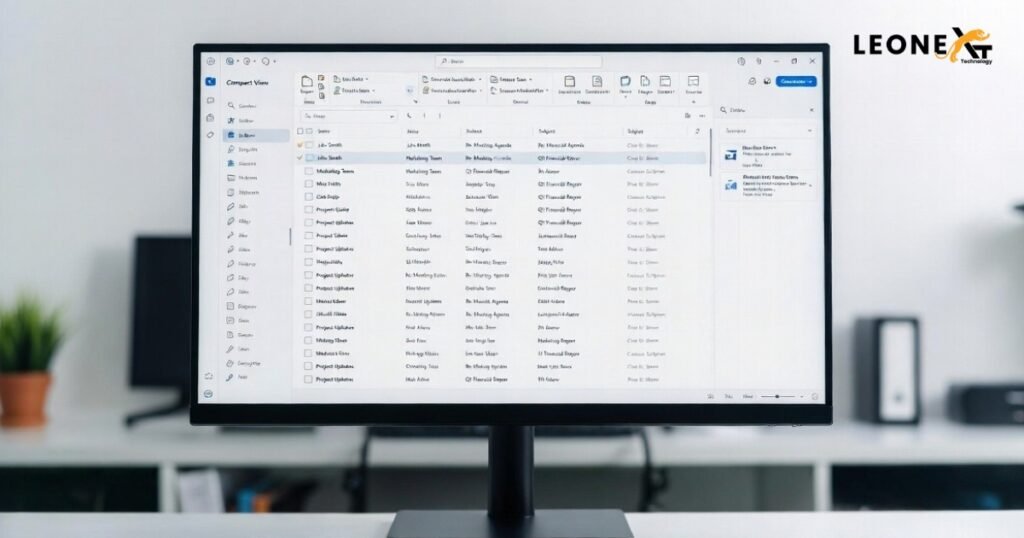Open the first result card thumbnail in right panel
Screen dimensions: 1024x538
(x=730, y=155)
